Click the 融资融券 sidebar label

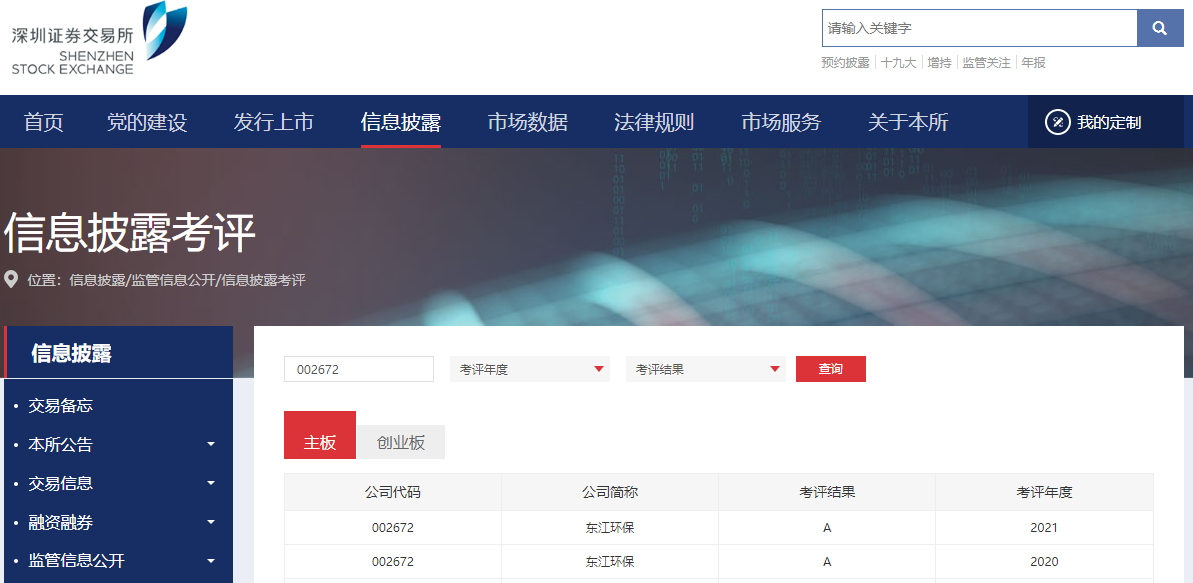(61, 523)
